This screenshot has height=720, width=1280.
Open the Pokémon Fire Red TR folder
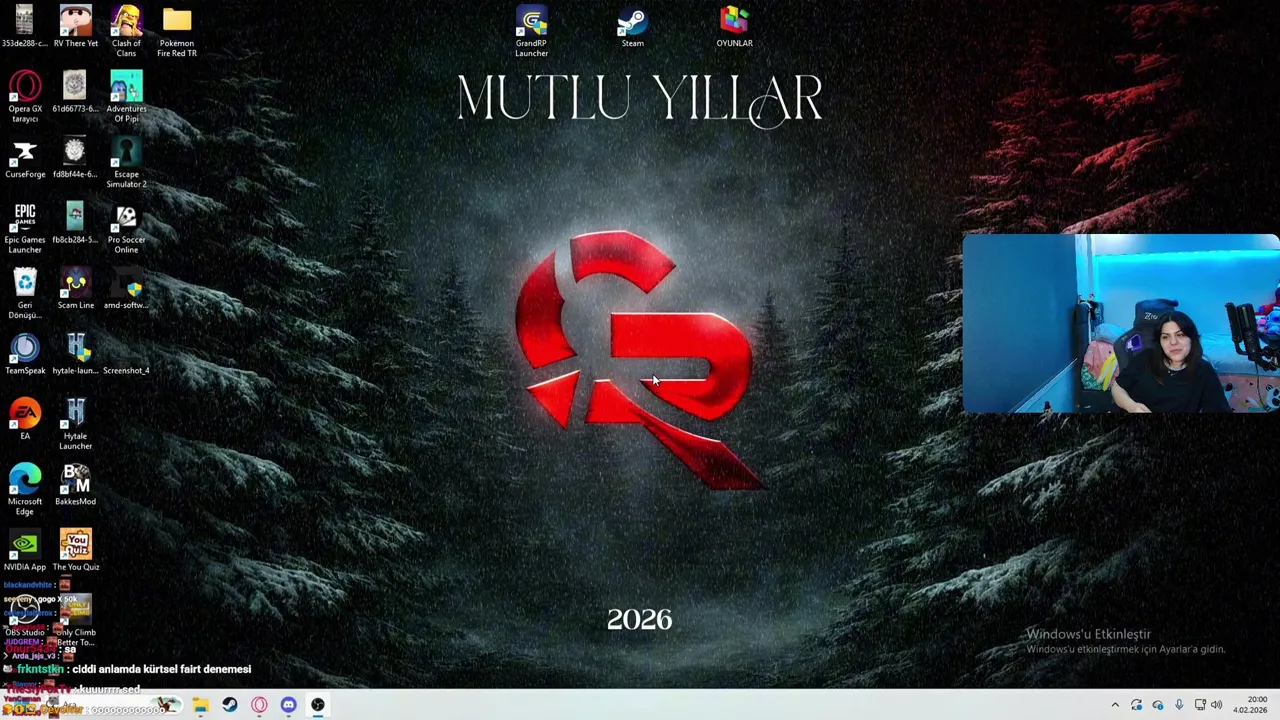pos(177,31)
